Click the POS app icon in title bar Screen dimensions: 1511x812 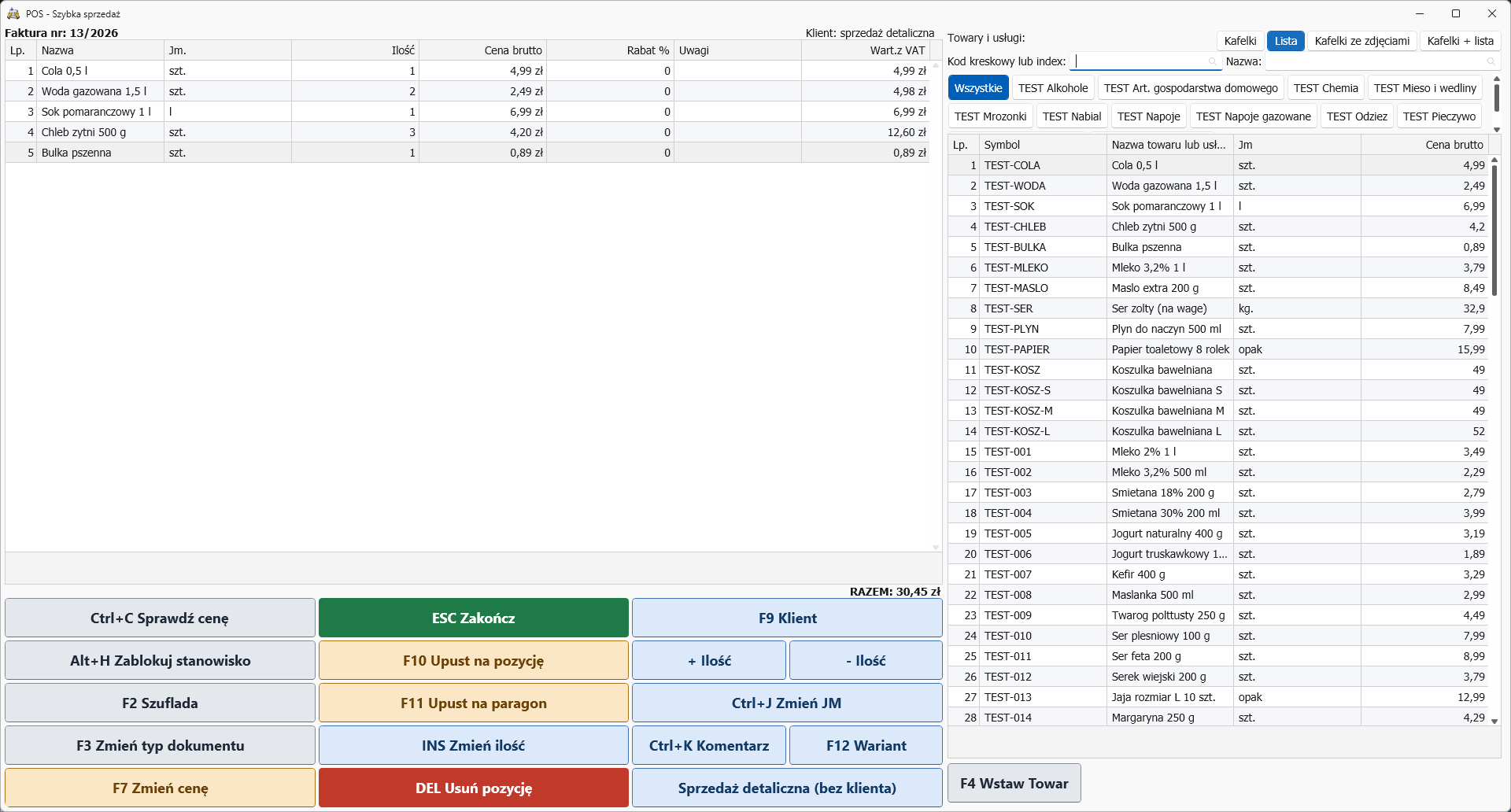13,13
